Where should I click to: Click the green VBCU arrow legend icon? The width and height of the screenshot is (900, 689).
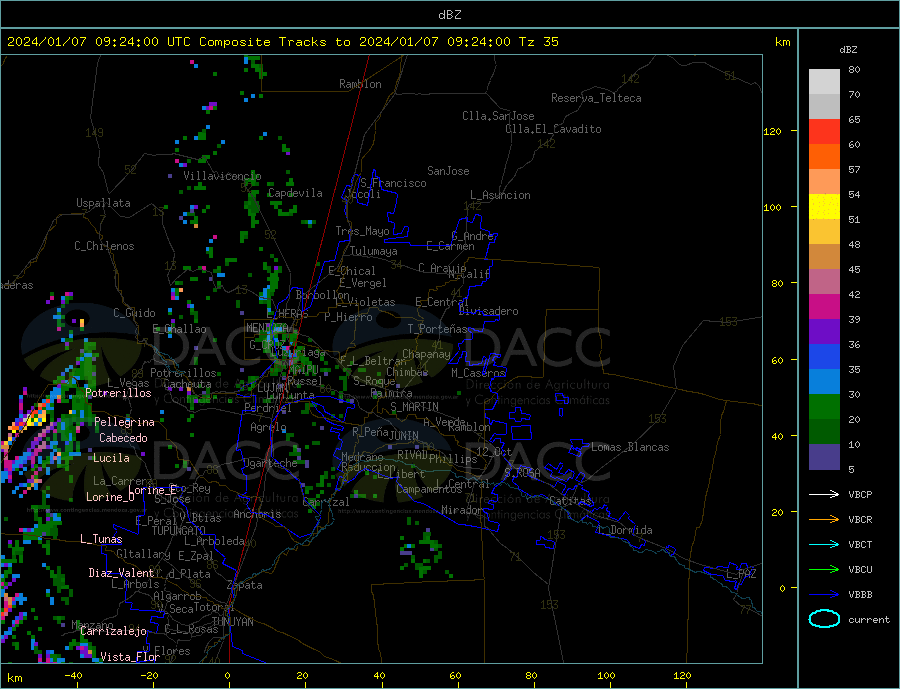(824, 570)
